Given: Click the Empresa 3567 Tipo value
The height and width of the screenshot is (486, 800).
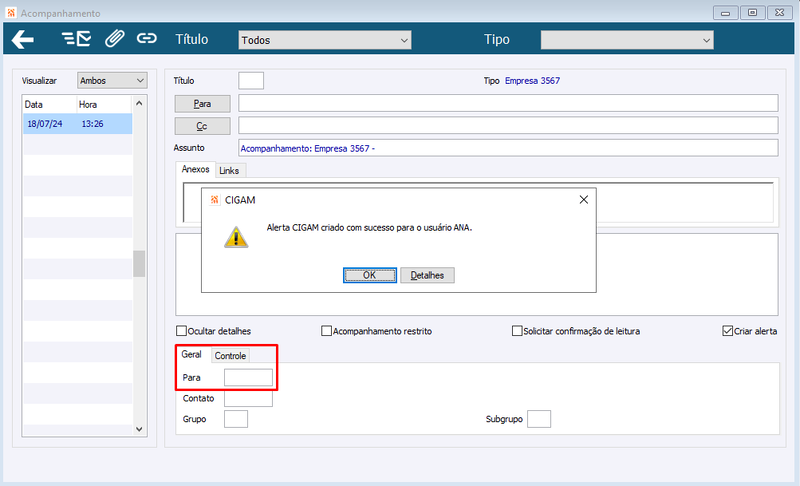Looking at the screenshot, I should [532, 81].
